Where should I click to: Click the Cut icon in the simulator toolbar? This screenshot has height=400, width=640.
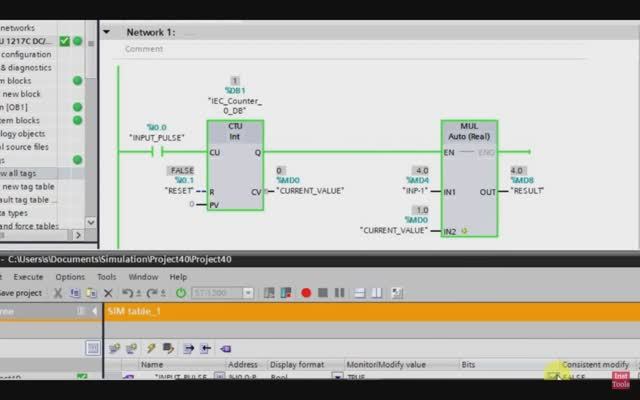pyautogui.click(x=58, y=293)
